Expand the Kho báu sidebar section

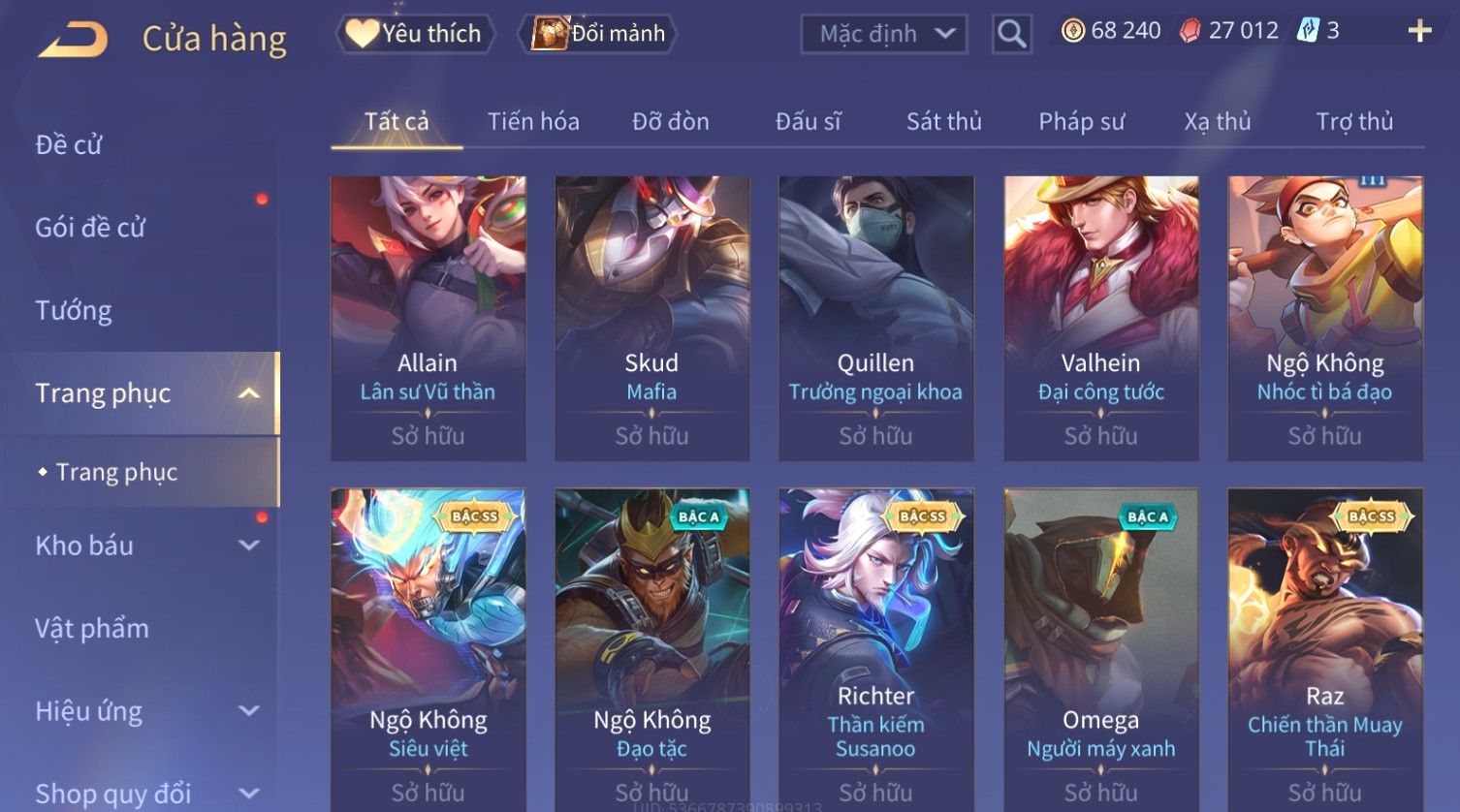(x=249, y=546)
